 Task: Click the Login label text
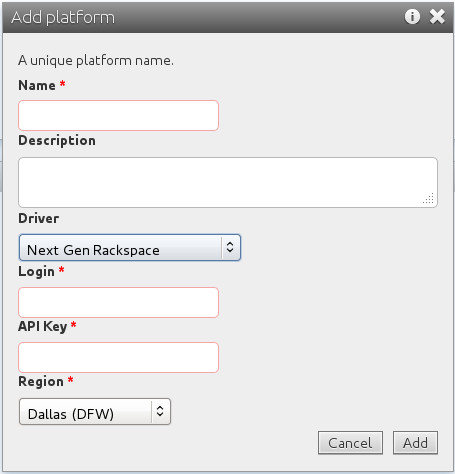(36, 272)
